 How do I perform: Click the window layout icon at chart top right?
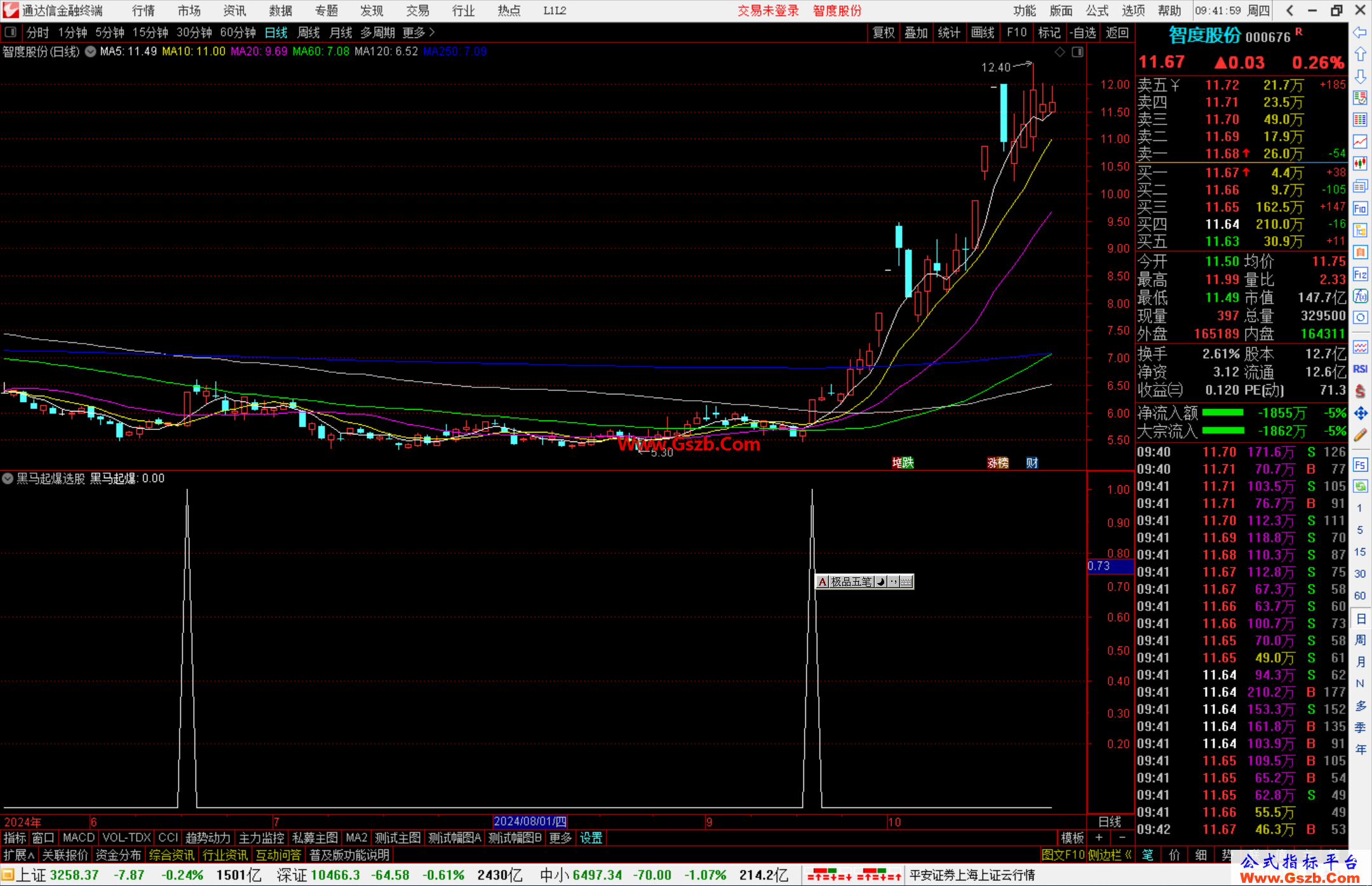[1077, 52]
